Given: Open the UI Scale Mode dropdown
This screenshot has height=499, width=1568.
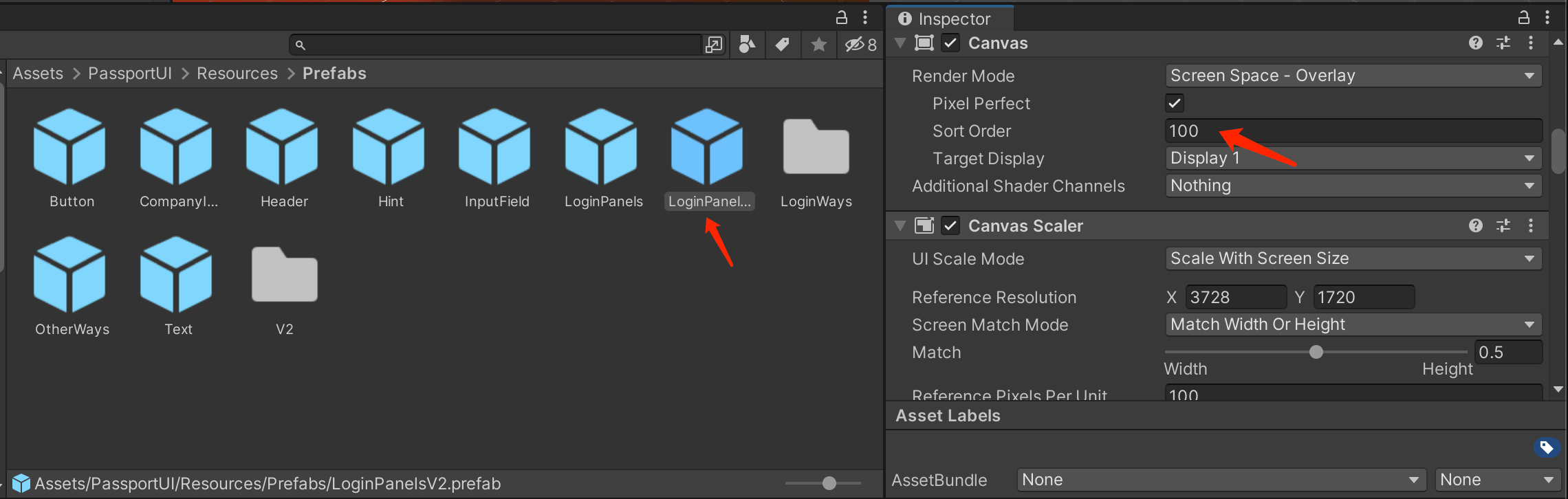Looking at the screenshot, I should (x=1353, y=258).
